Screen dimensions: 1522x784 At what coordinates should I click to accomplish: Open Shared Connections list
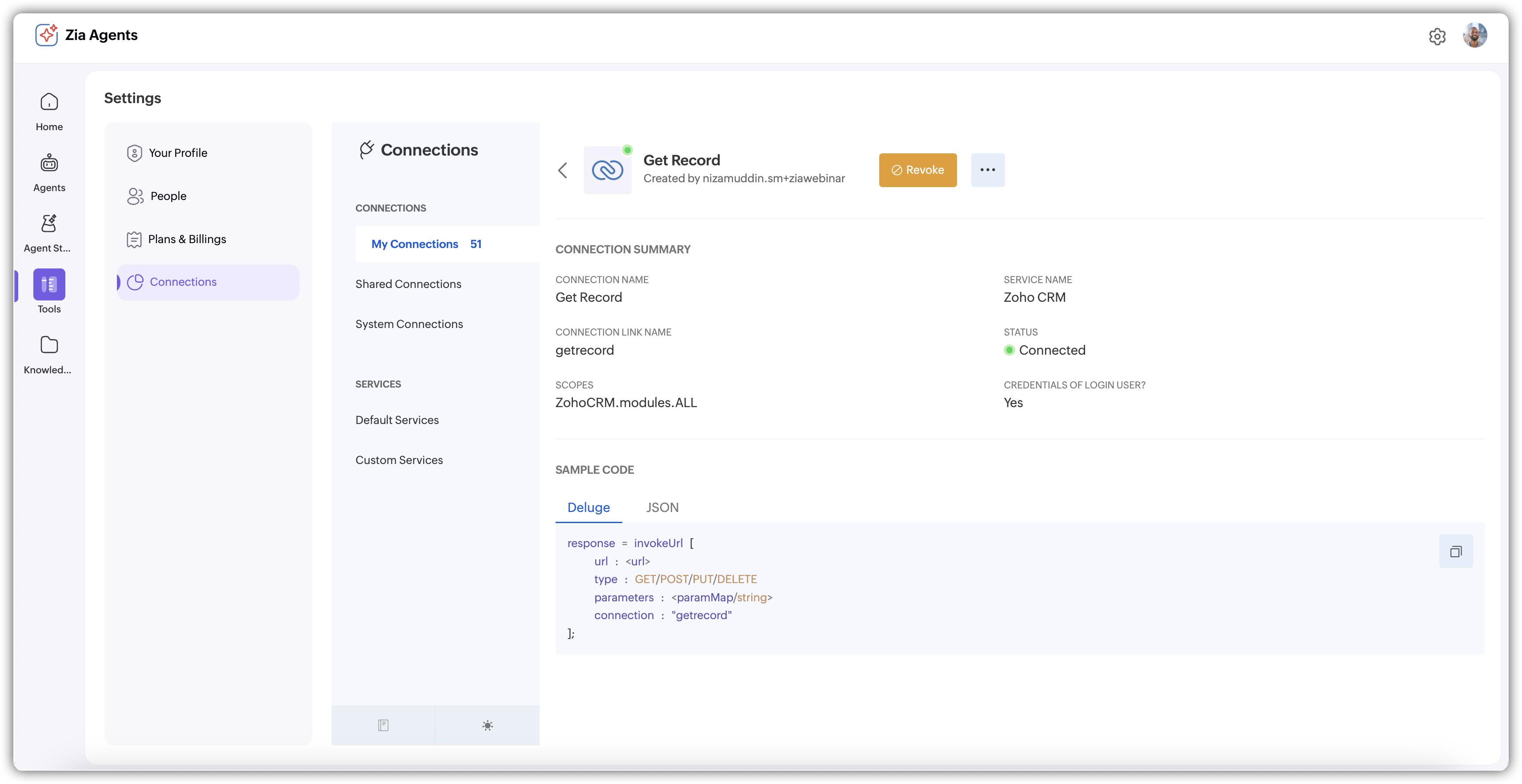point(408,284)
